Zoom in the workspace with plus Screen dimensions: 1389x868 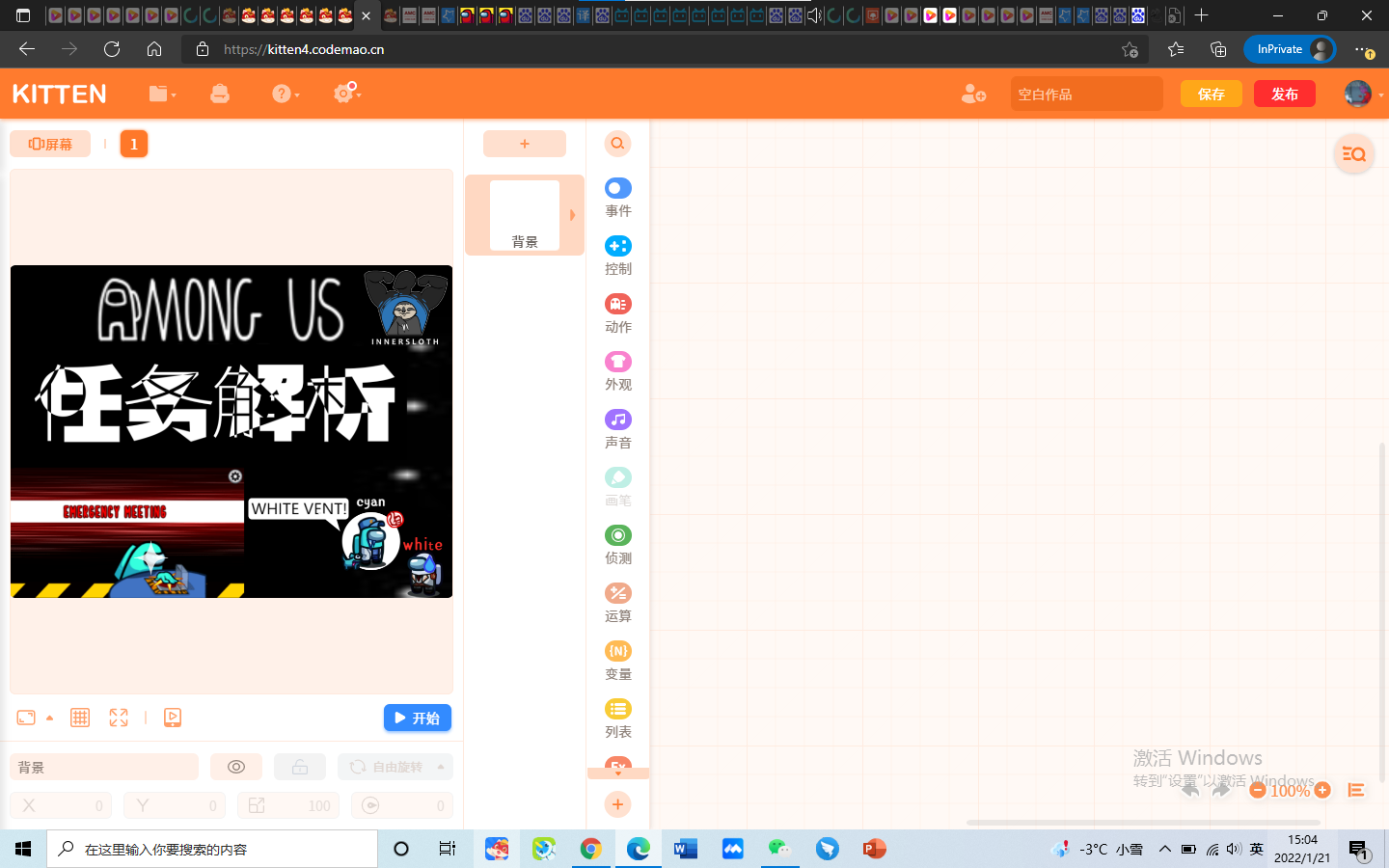[1322, 790]
